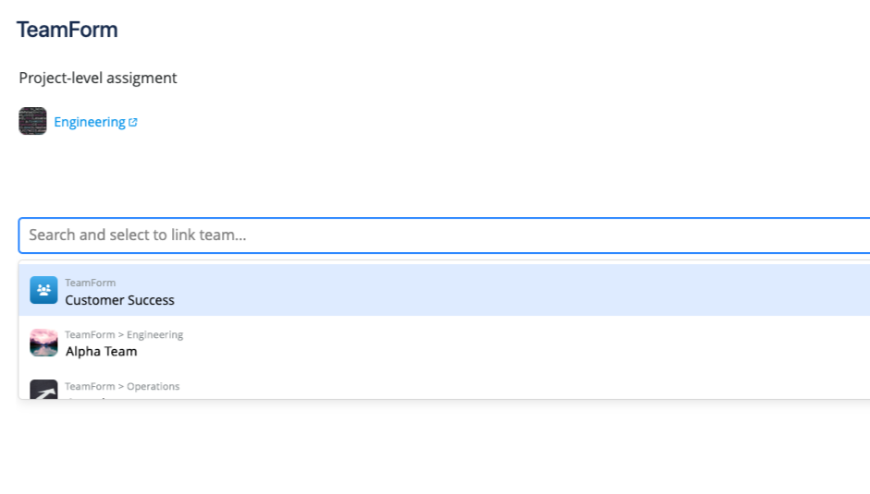Click the cut-off team name below Operations path
870x494 pixels.
click(90, 397)
